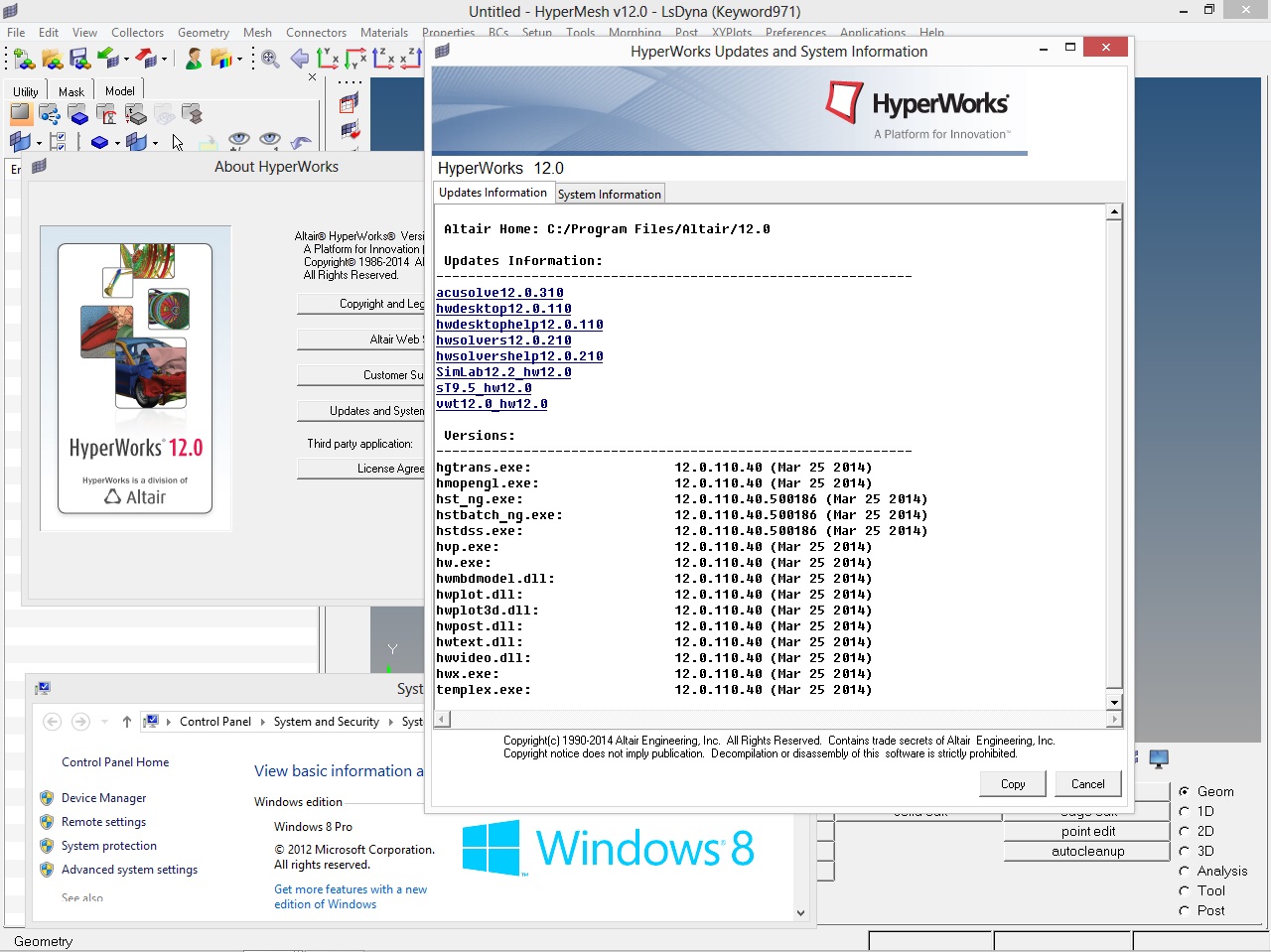Click the material view folder icon
1271x952 pixels.
(x=107, y=114)
